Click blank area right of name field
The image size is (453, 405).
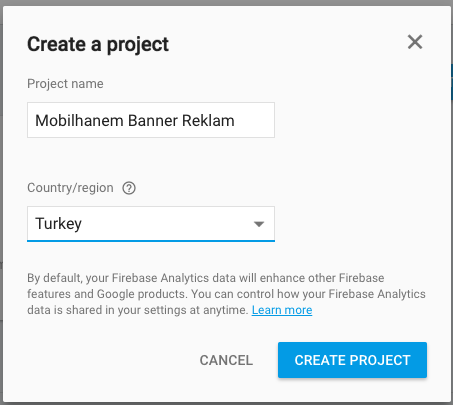click(x=350, y=120)
